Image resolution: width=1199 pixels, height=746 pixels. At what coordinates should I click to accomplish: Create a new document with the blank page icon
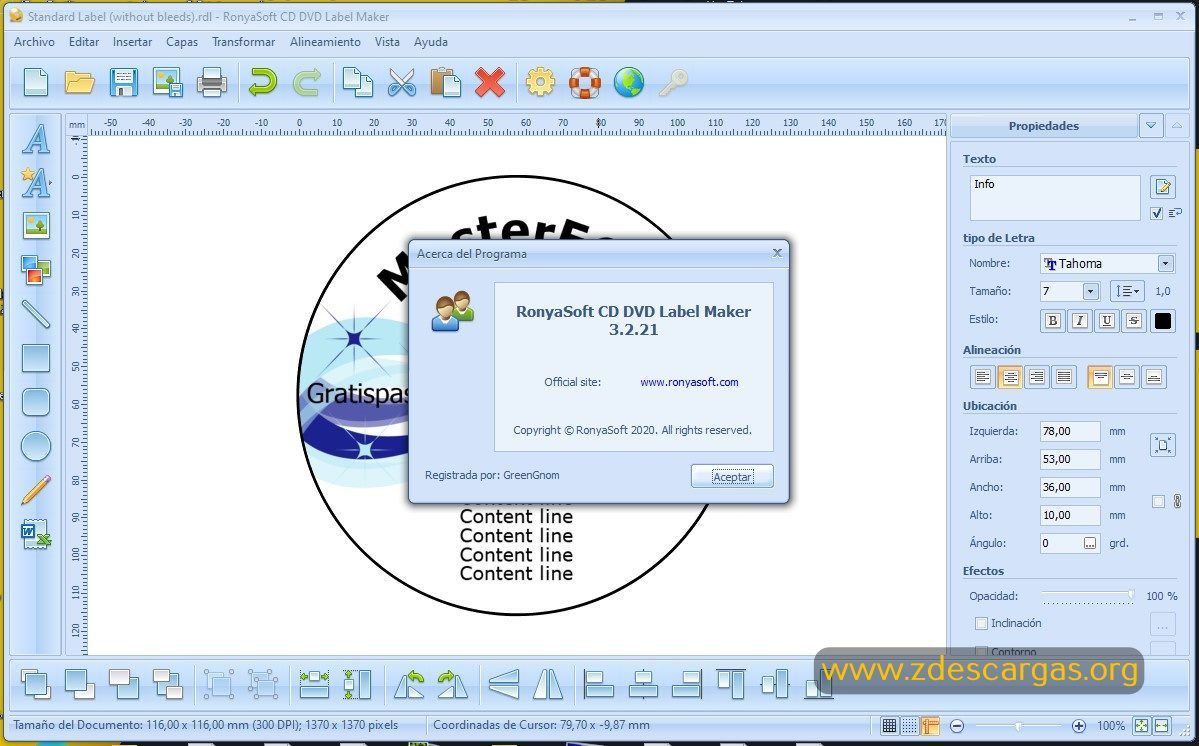tap(36, 82)
